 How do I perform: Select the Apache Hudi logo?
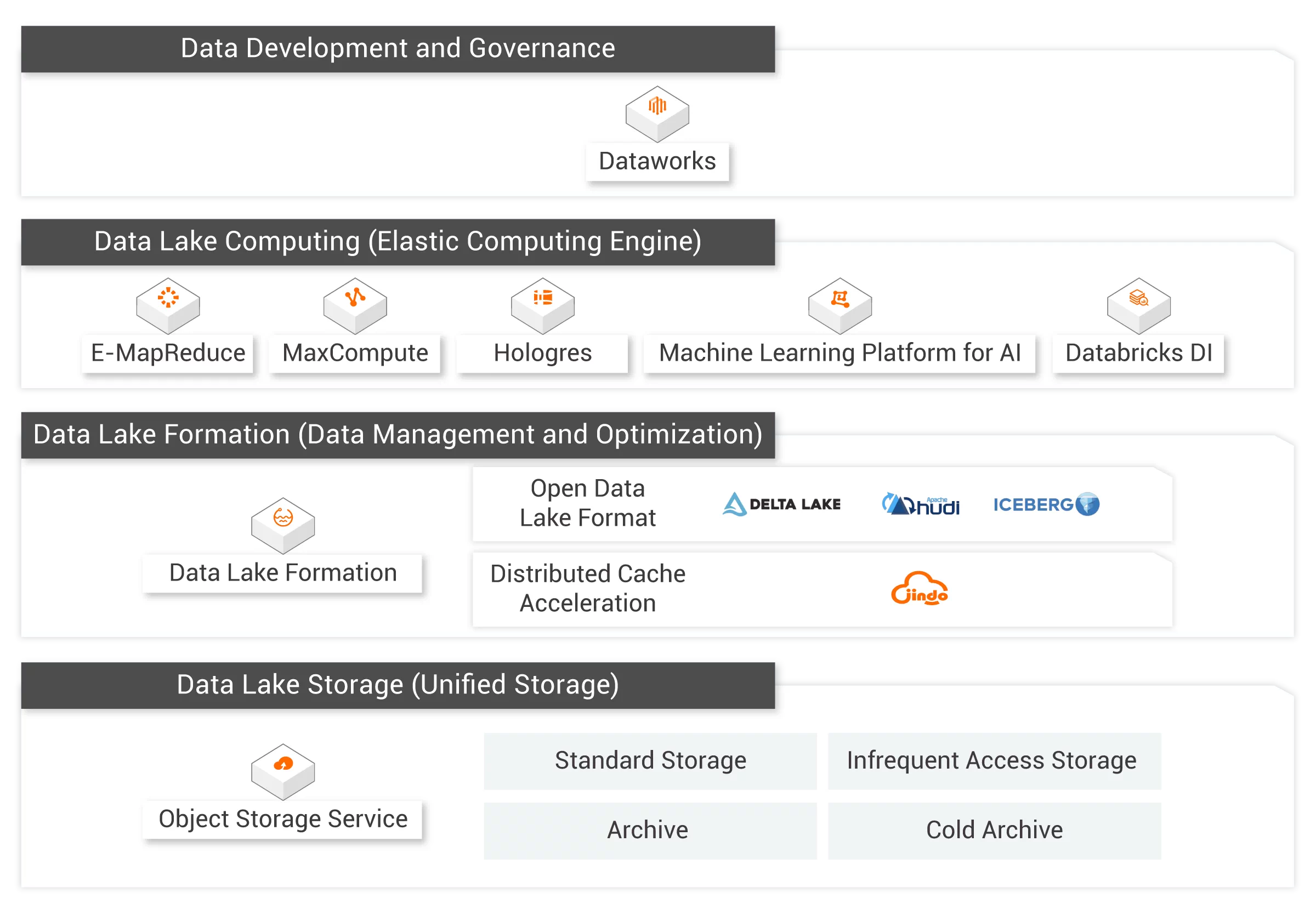(921, 504)
